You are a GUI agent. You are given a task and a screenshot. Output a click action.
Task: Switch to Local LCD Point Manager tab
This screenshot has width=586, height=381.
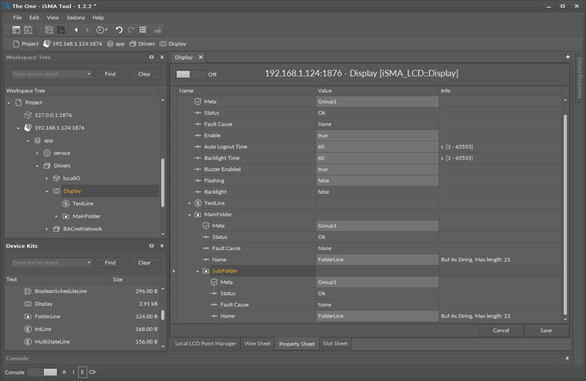(205, 344)
